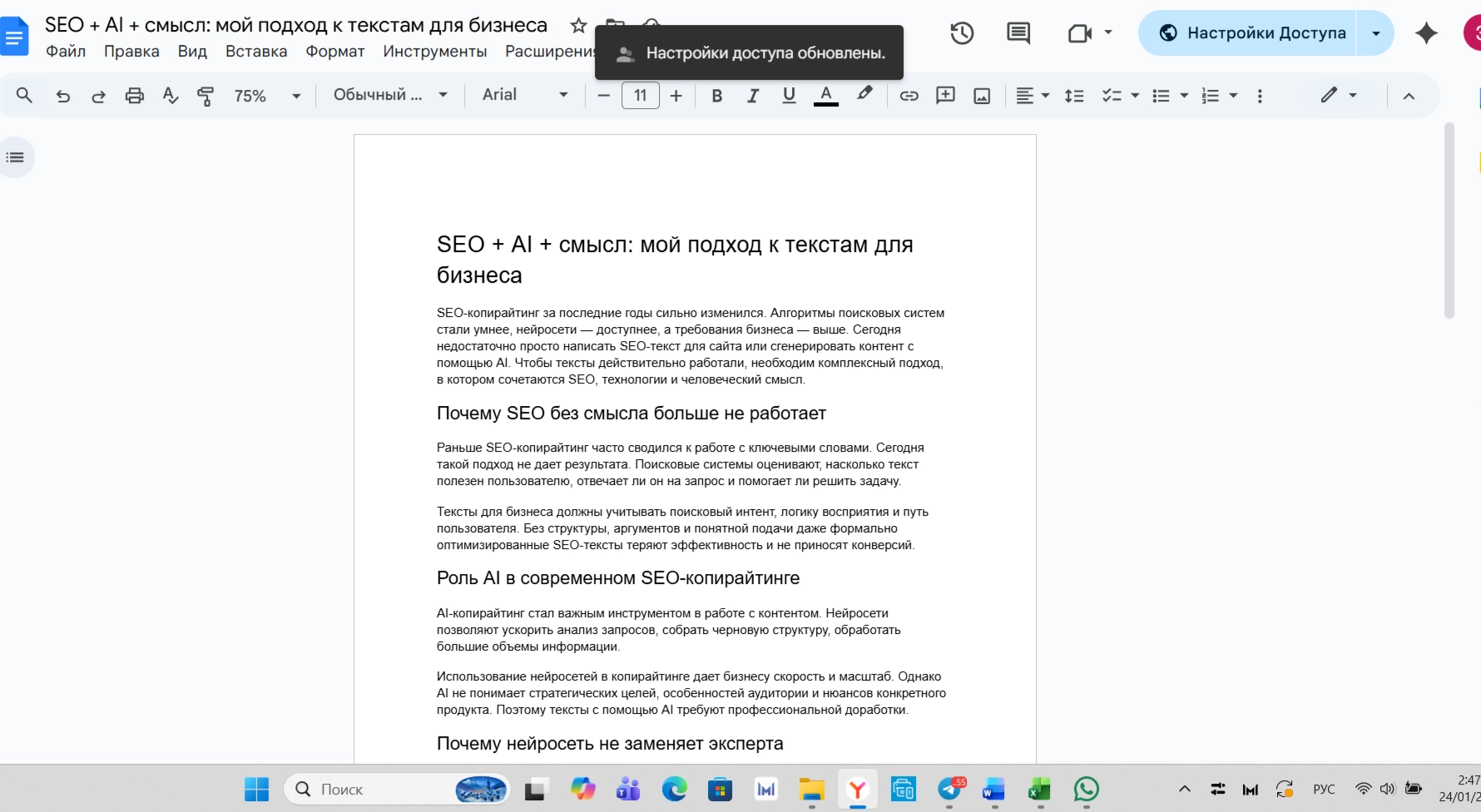Open the comments panel icon
Image resolution: width=1481 pixels, height=812 pixels.
[1018, 33]
